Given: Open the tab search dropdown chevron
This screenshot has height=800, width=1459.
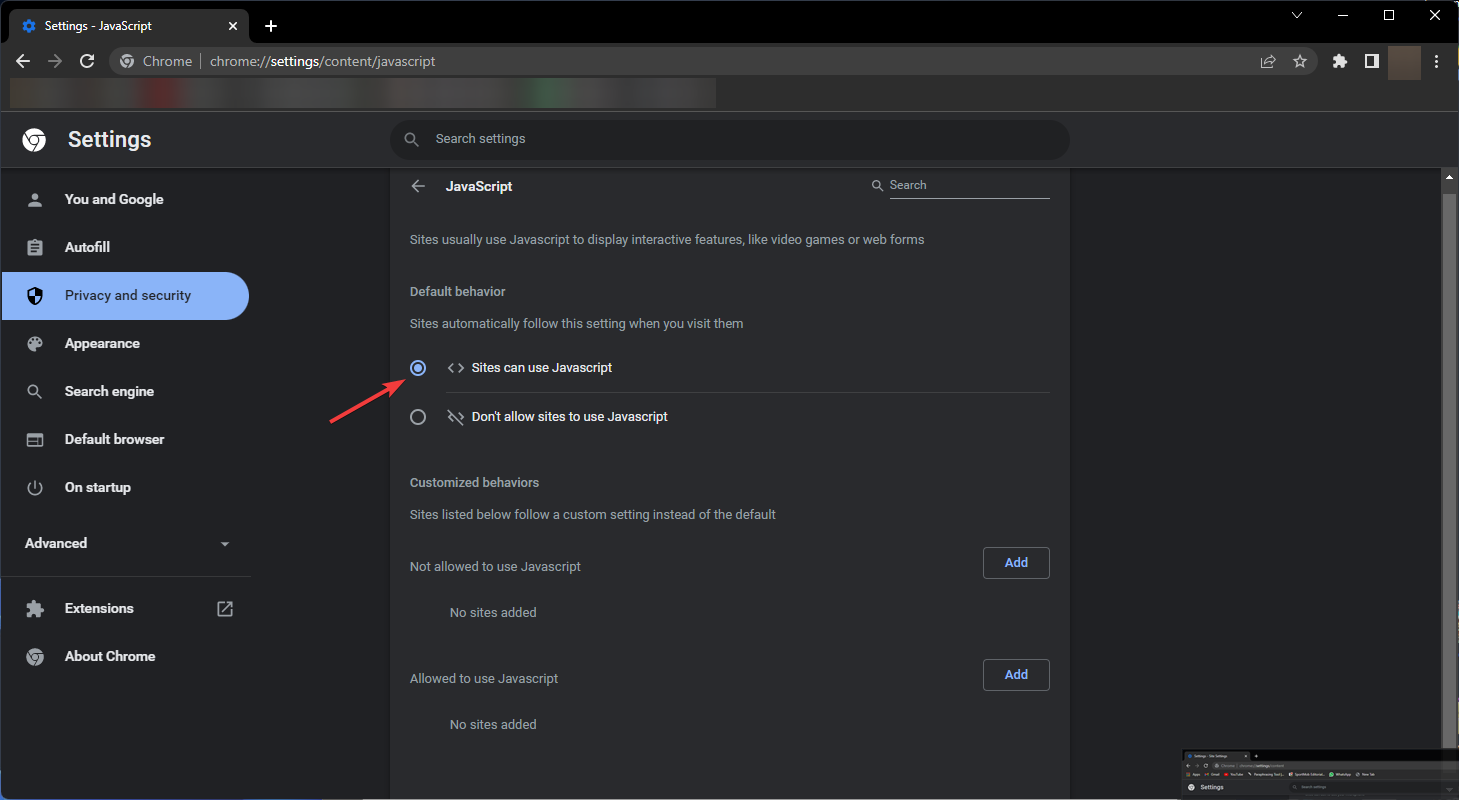Looking at the screenshot, I should point(1297,15).
